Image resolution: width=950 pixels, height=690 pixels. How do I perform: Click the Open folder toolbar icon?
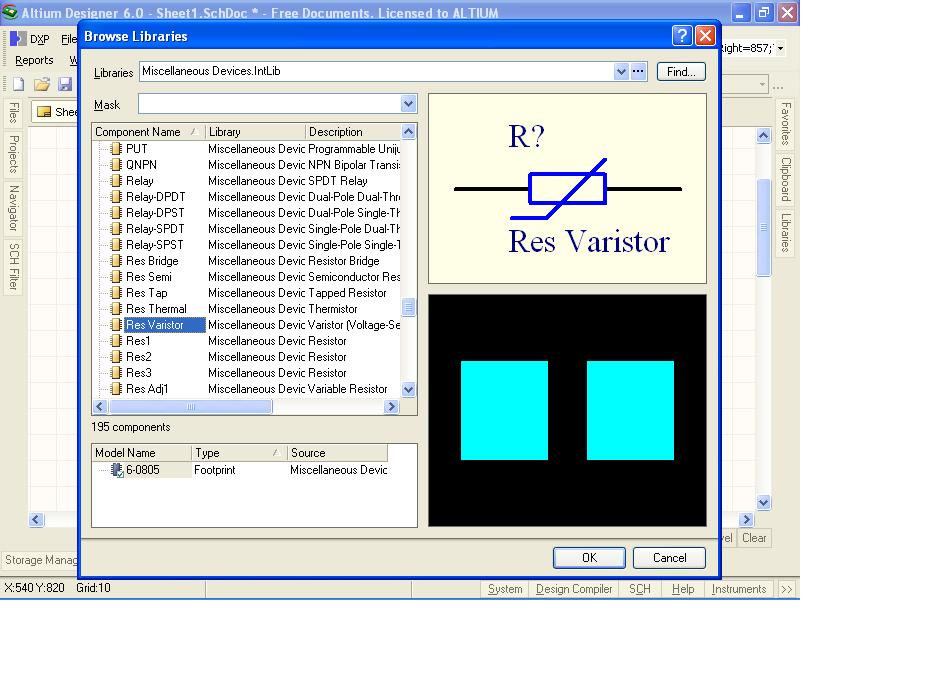[42, 84]
